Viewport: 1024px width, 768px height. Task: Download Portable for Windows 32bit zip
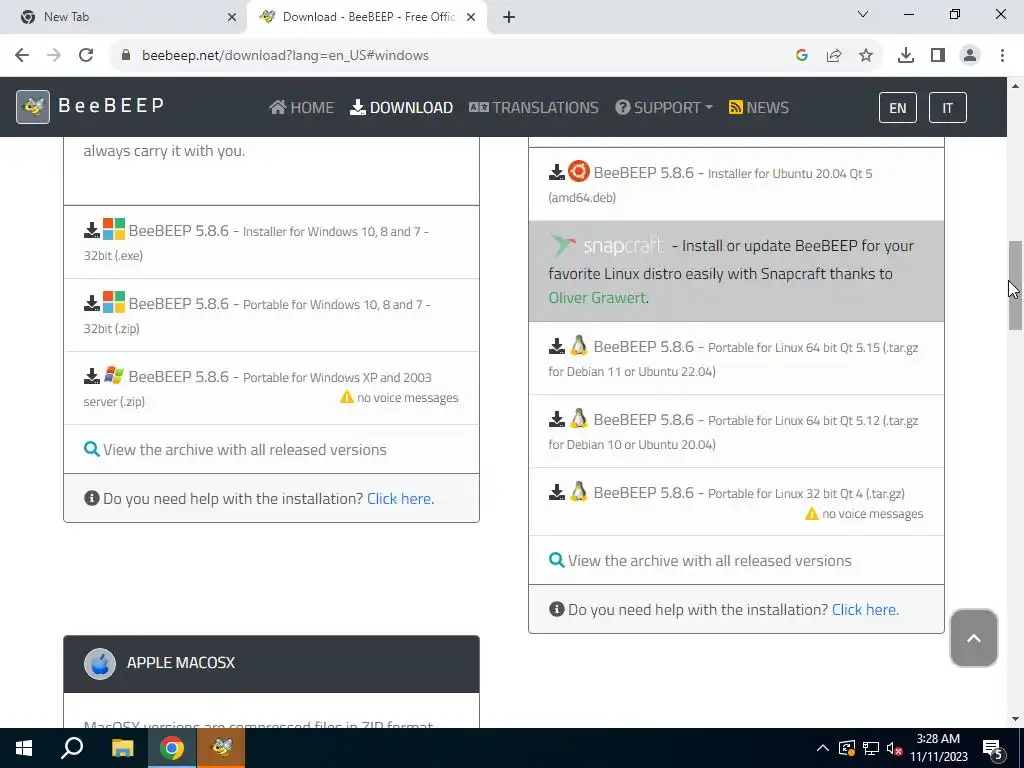[x=271, y=315]
